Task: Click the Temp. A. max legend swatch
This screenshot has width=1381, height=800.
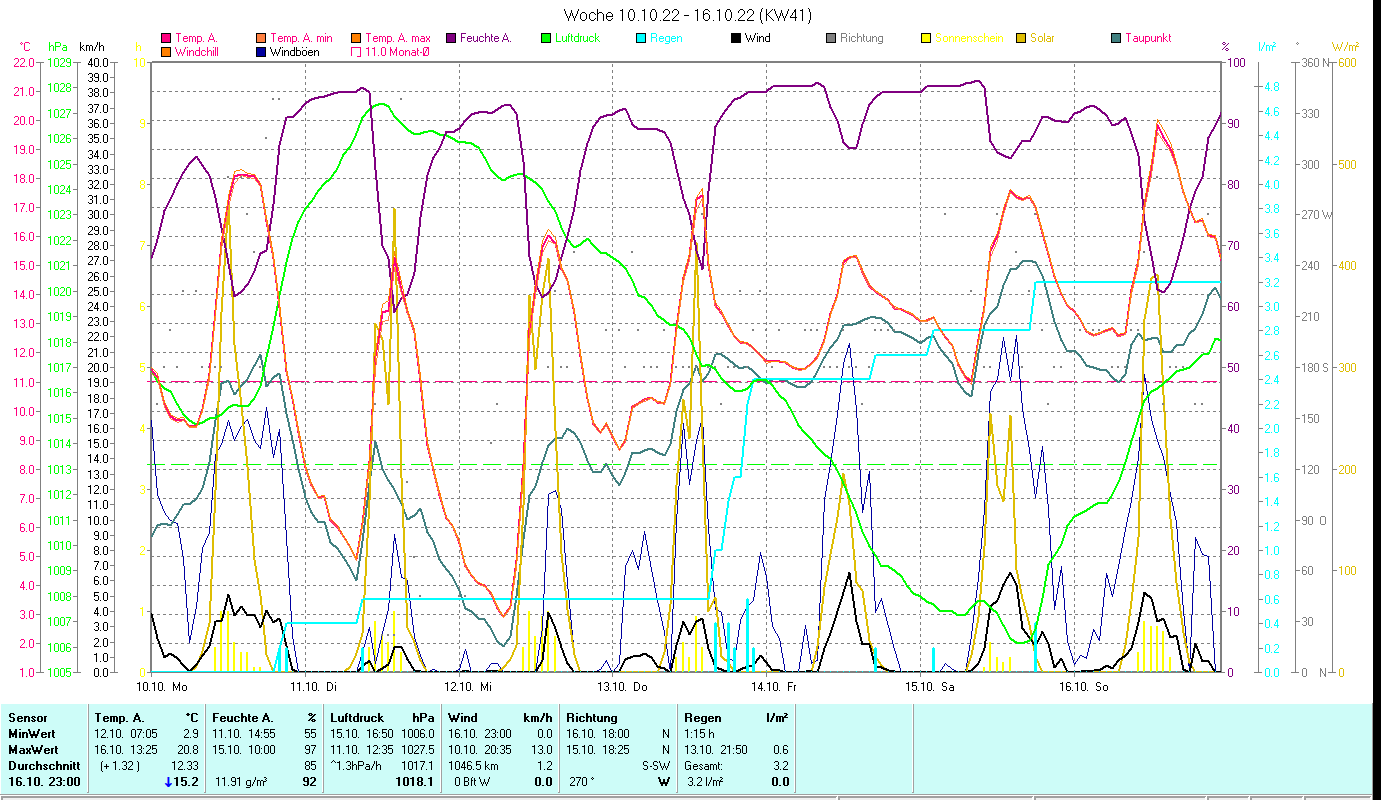Action: [x=356, y=38]
